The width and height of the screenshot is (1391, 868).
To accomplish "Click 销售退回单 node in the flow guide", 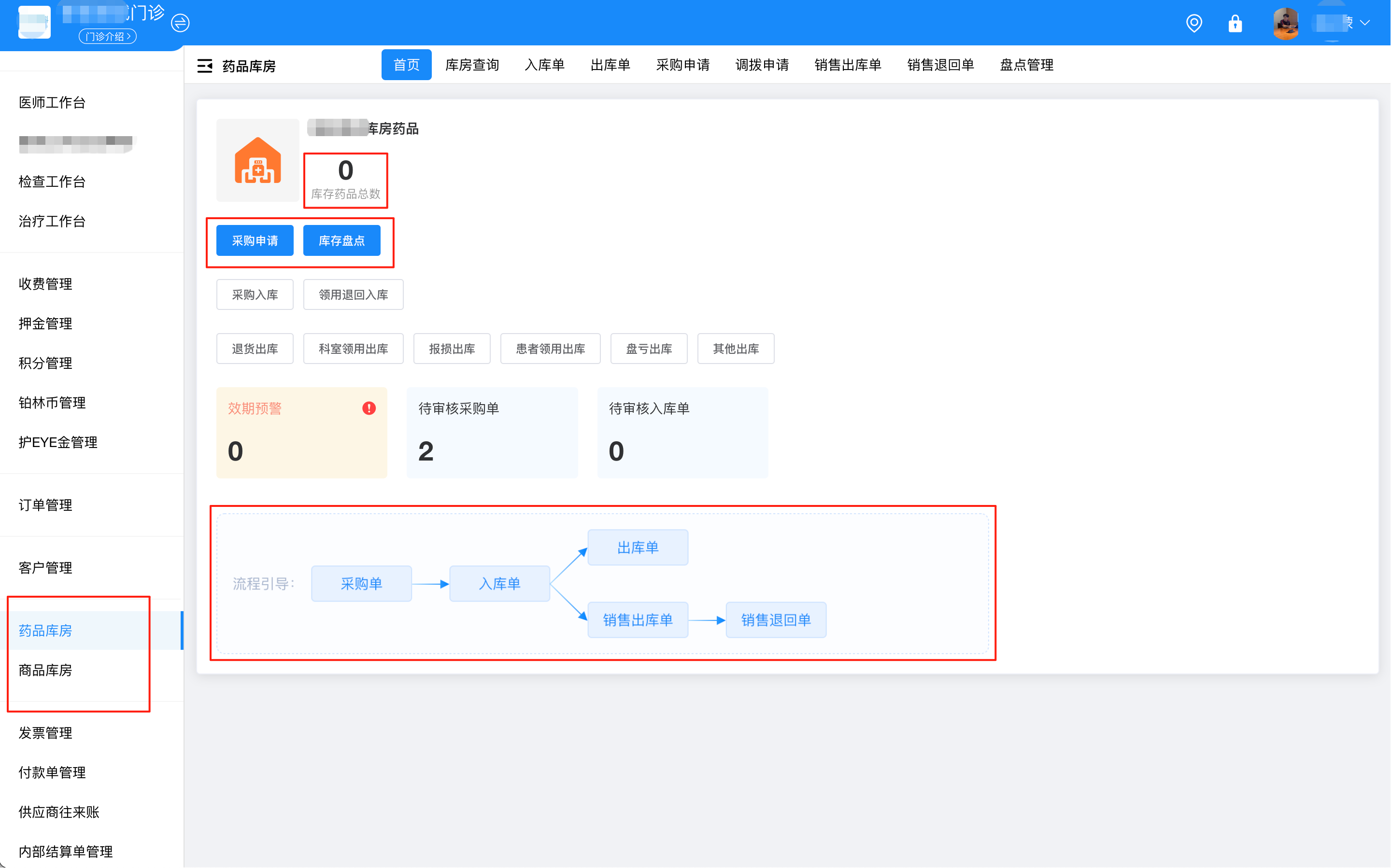I will [x=775, y=620].
